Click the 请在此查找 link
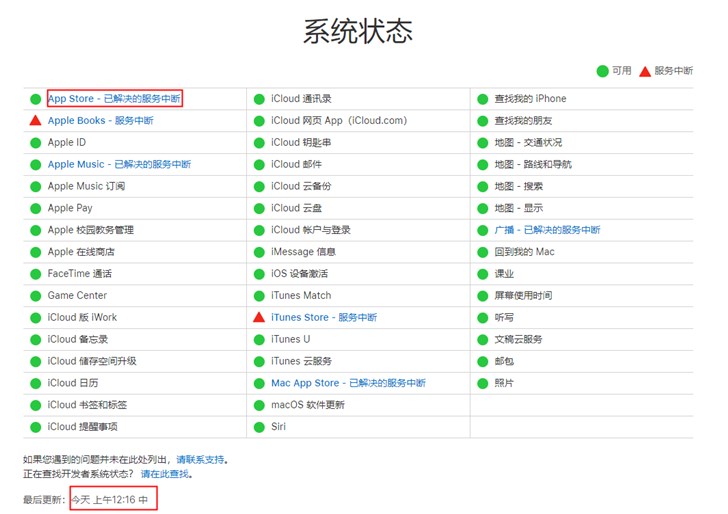Viewport: 728px width, 514px height. 165,474
